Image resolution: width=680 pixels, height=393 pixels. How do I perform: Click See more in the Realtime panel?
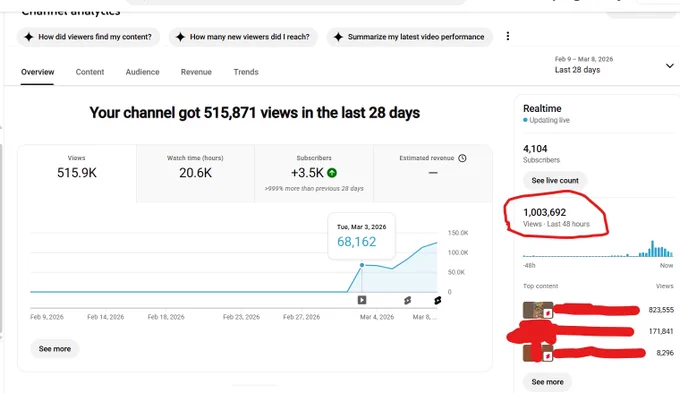(547, 382)
